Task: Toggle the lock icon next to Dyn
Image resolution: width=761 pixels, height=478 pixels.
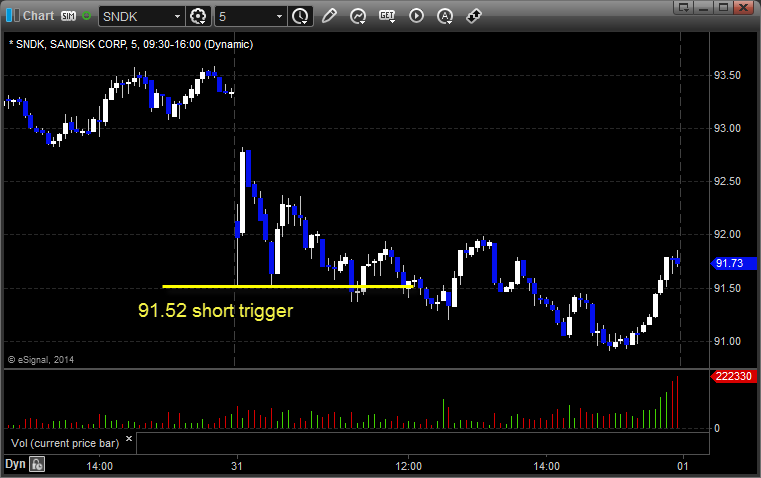Action: coord(37,464)
